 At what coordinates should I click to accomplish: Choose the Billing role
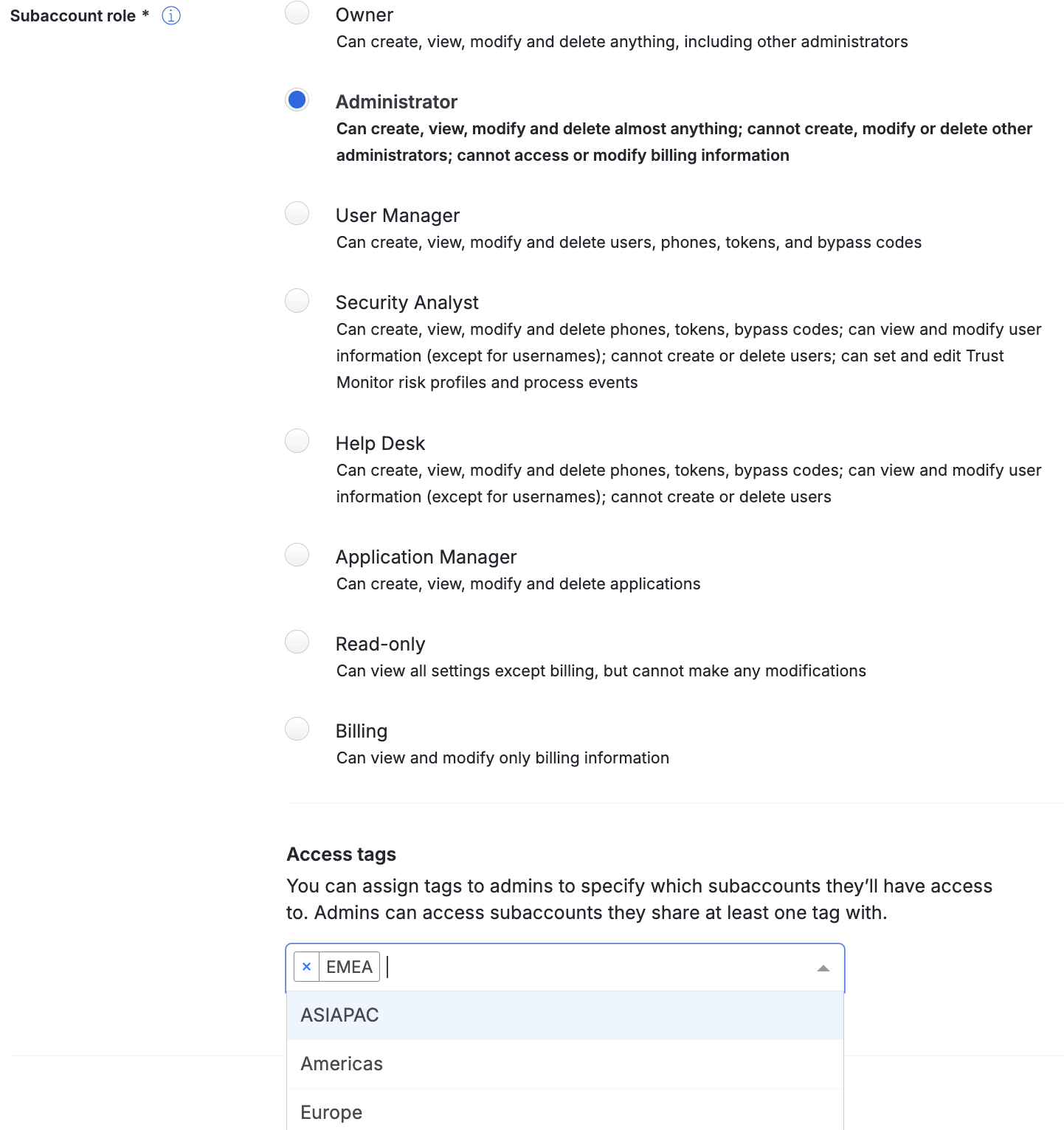point(297,729)
